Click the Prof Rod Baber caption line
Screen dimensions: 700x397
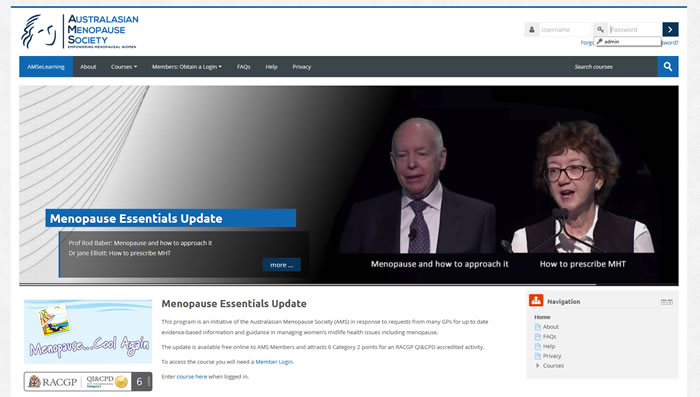click(x=140, y=243)
